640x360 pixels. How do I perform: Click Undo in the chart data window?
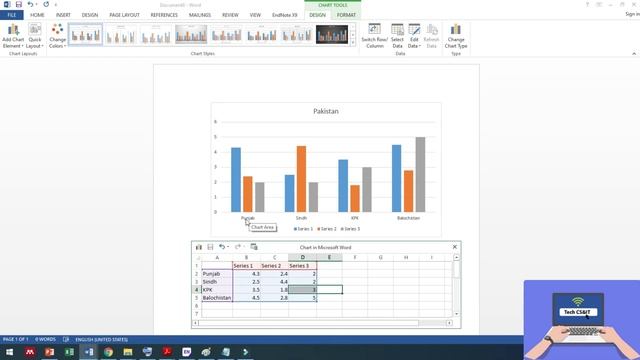[221, 247]
